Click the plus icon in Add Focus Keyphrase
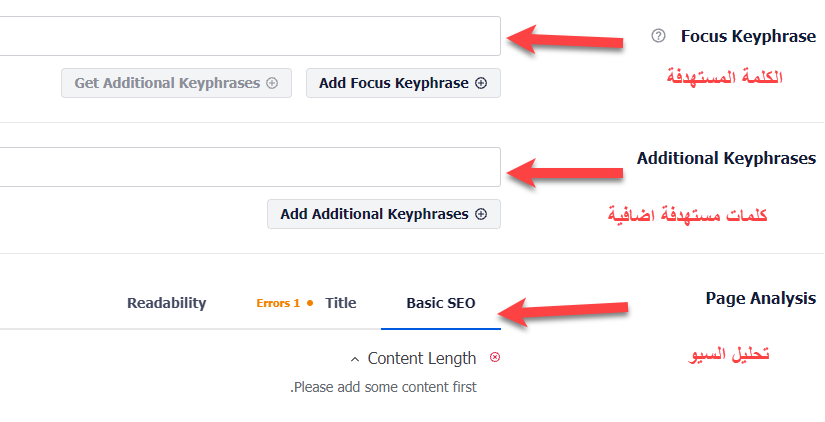 click(481, 83)
